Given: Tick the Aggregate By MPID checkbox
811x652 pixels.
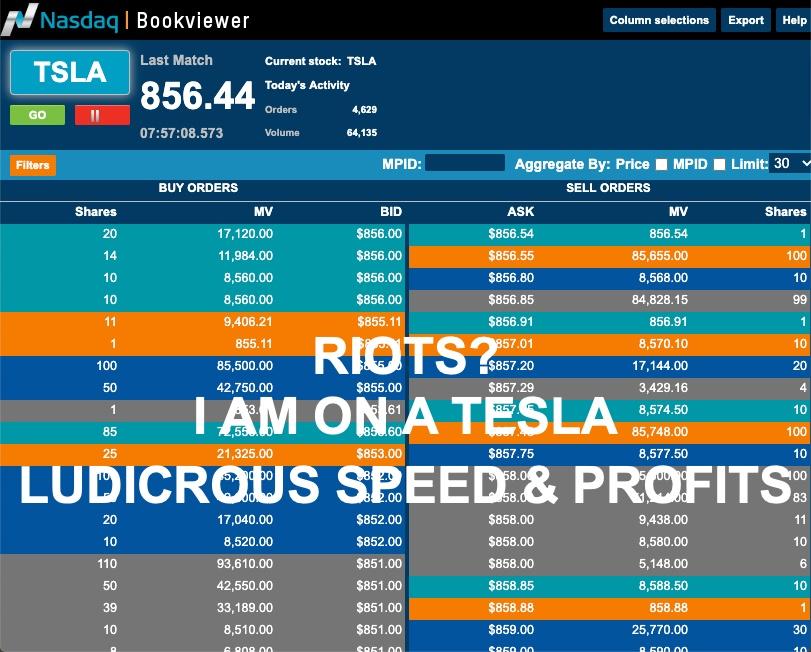Looking at the screenshot, I should [x=719, y=165].
